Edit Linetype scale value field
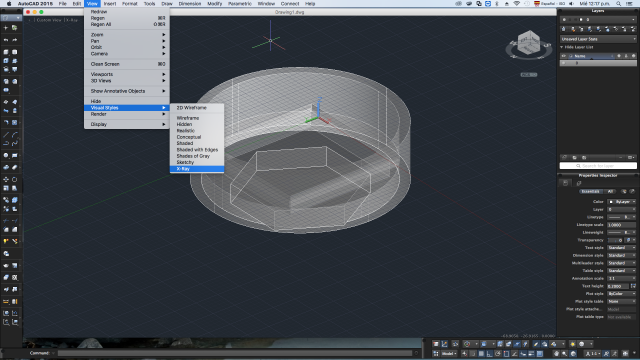 coord(622,225)
